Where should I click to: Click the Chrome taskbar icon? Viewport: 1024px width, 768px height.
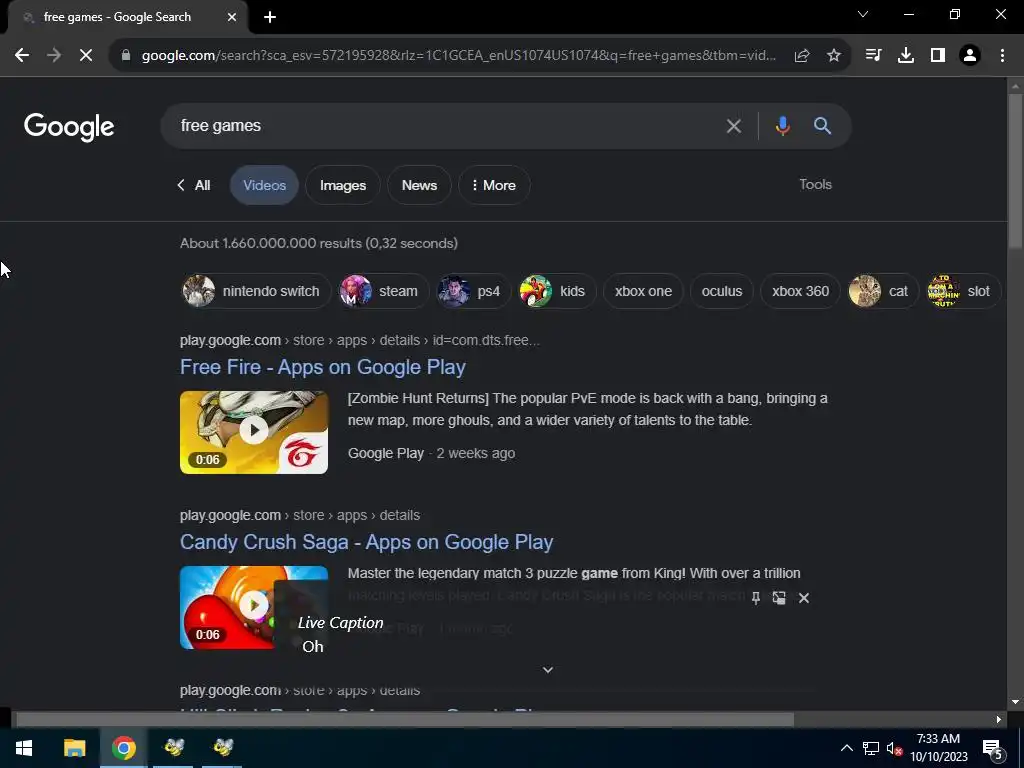click(x=123, y=748)
